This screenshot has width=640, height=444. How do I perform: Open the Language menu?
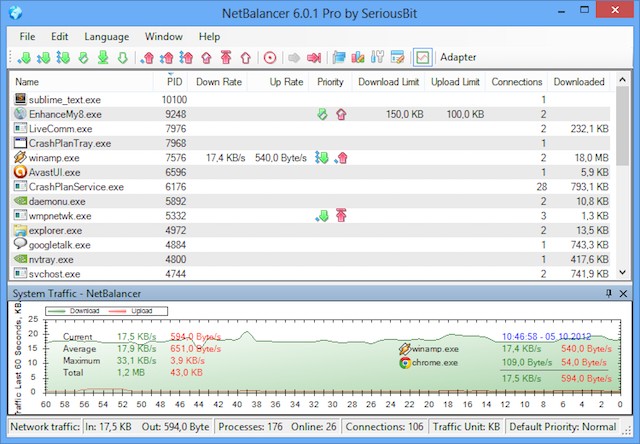(x=106, y=36)
